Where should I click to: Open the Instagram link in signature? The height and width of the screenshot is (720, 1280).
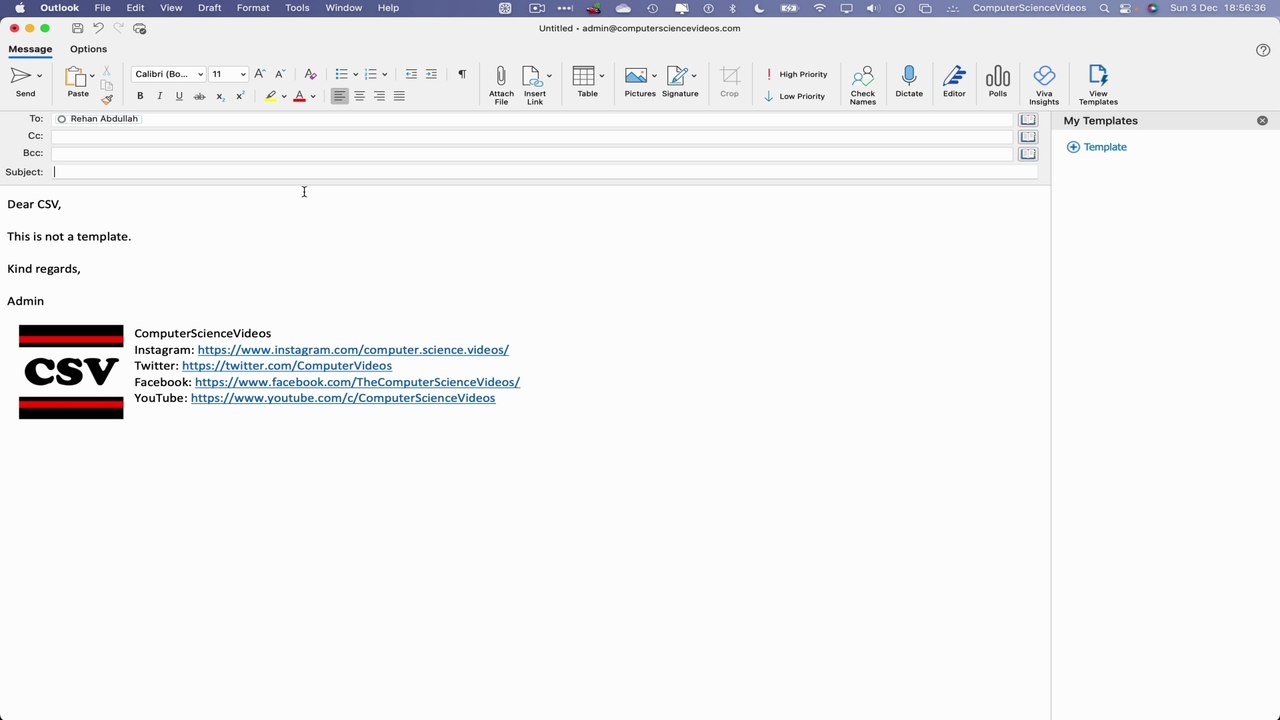[x=353, y=350]
